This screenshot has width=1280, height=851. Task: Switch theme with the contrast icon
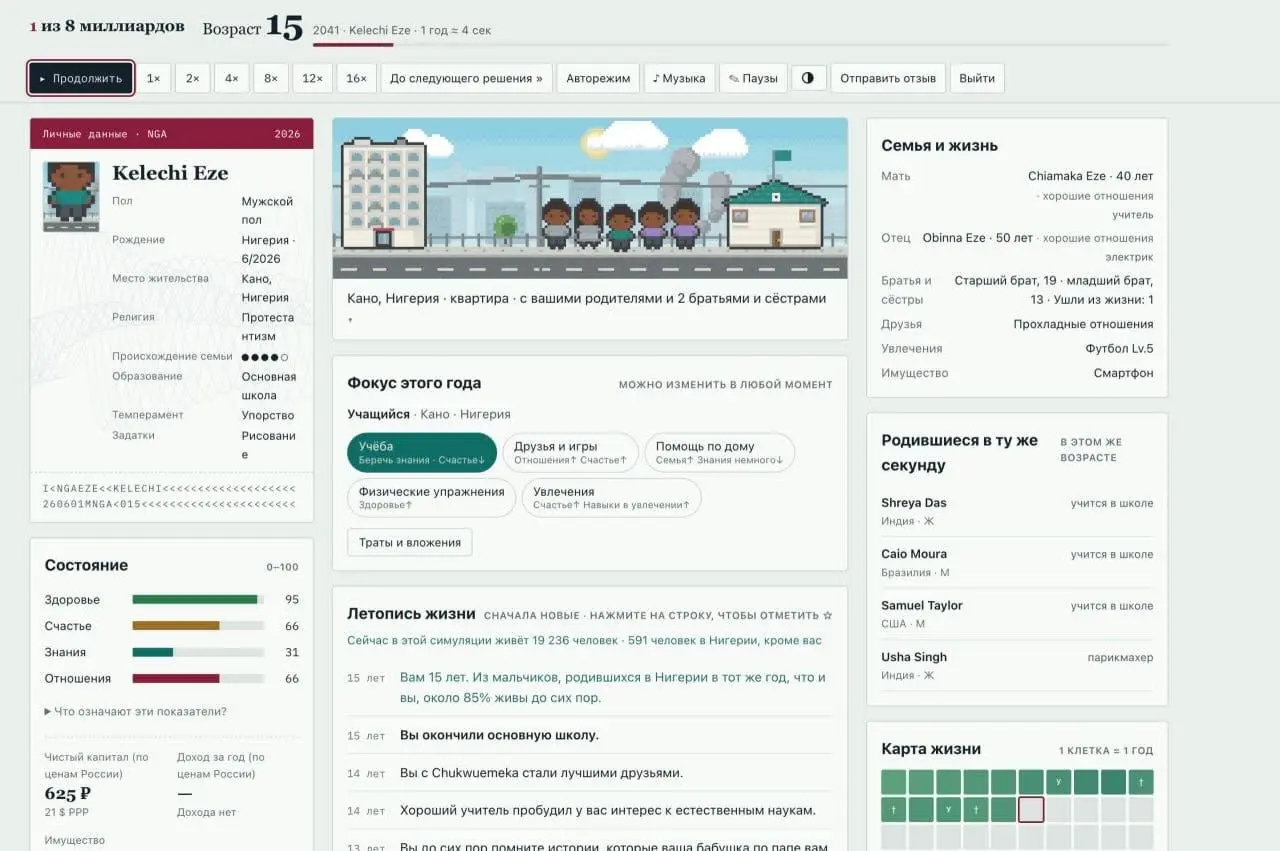point(808,78)
